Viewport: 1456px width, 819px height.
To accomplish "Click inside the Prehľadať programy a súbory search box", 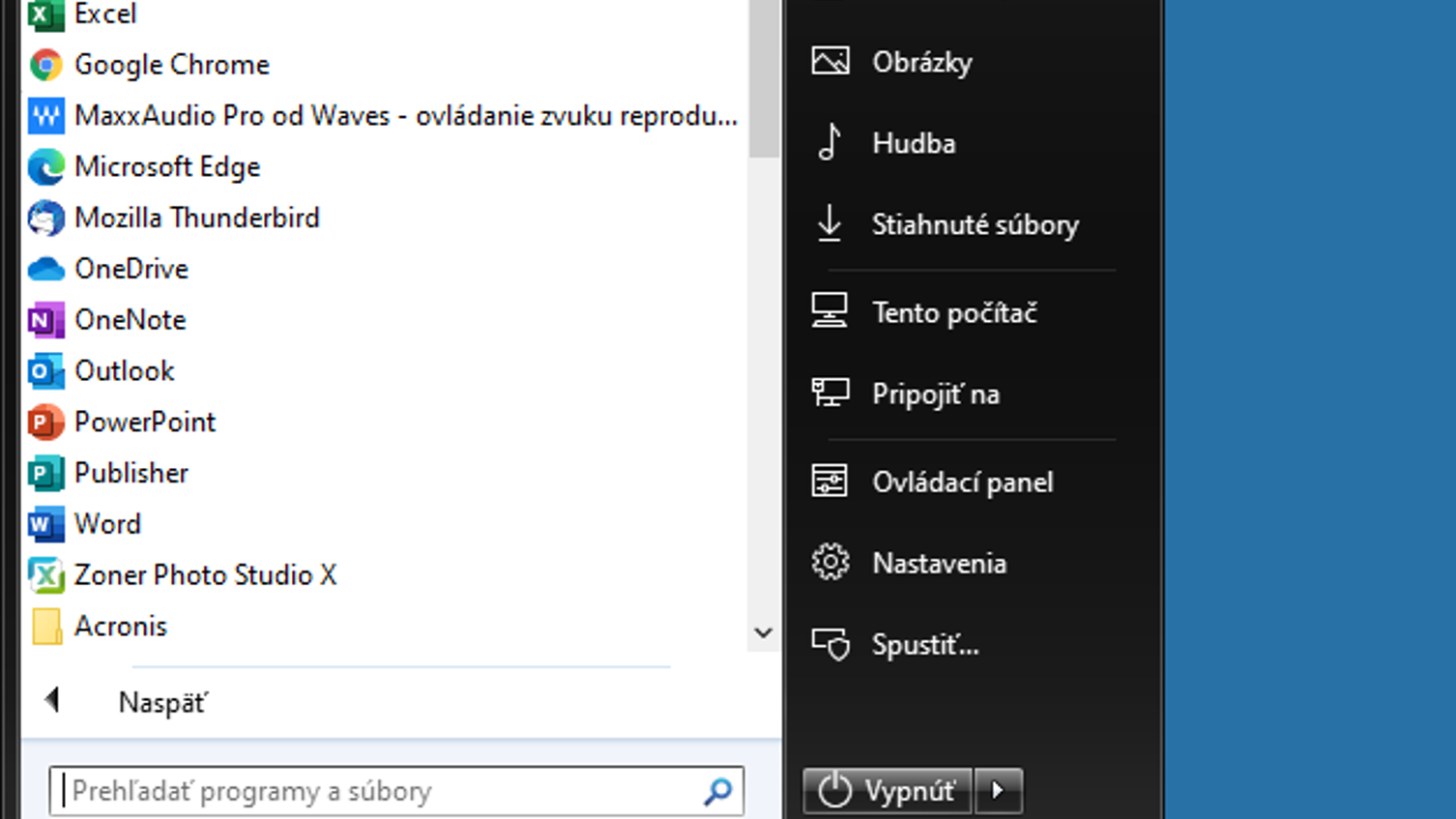I will [x=387, y=790].
